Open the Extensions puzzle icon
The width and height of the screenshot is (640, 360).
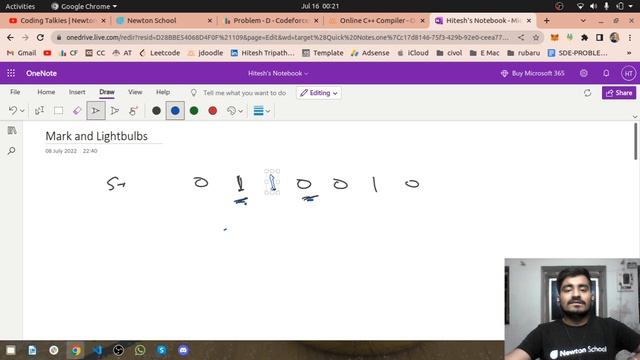pyautogui.click(x=584, y=37)
